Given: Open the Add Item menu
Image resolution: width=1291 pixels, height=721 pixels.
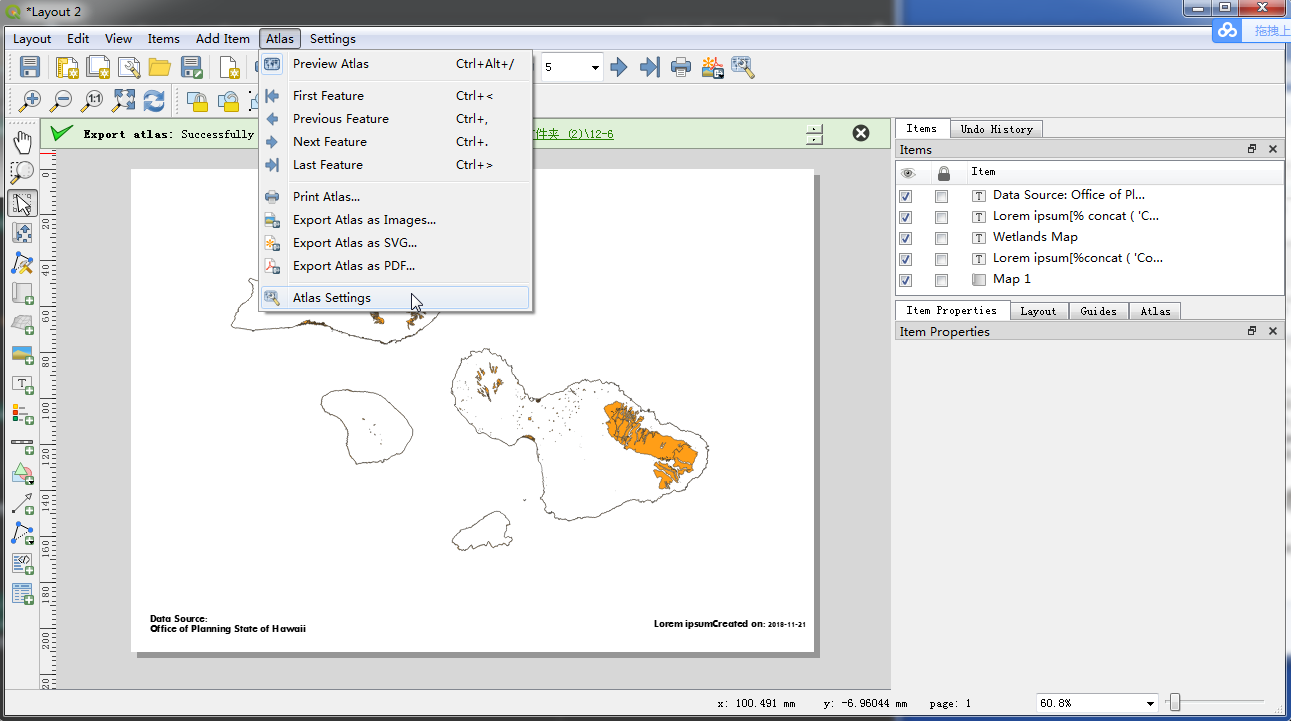Looking at the screenshot, I should (222, 39).
